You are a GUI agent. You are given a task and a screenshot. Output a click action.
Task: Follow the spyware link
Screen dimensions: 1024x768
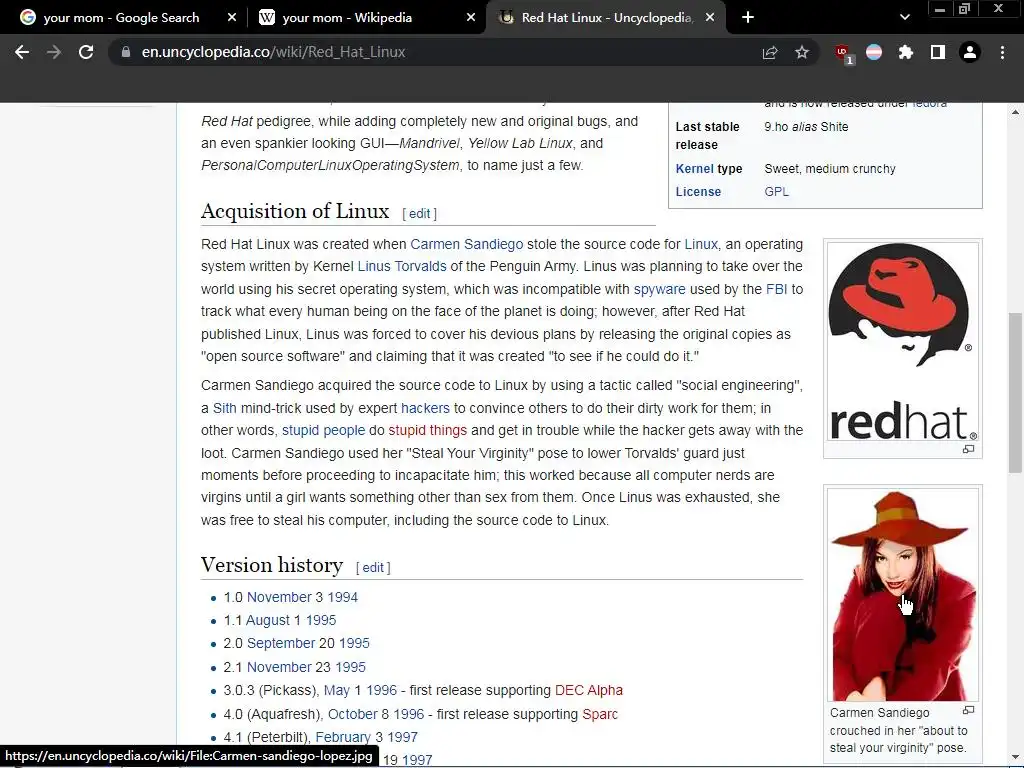pyautogui.click(x=660, y=289)
